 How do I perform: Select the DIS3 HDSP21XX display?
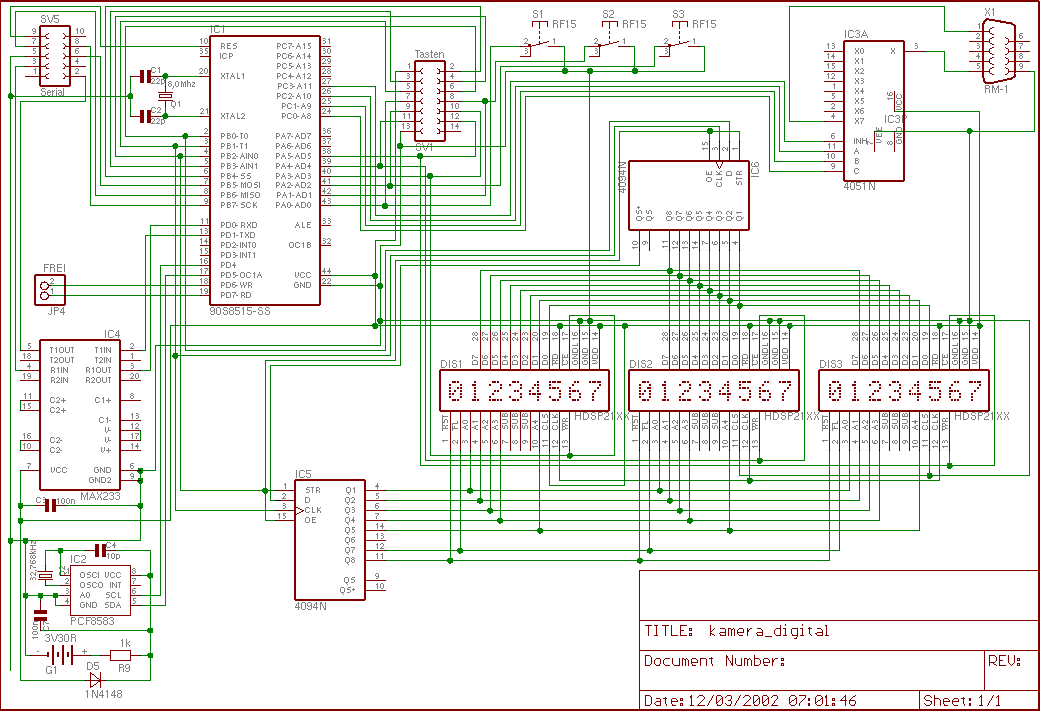906,390
